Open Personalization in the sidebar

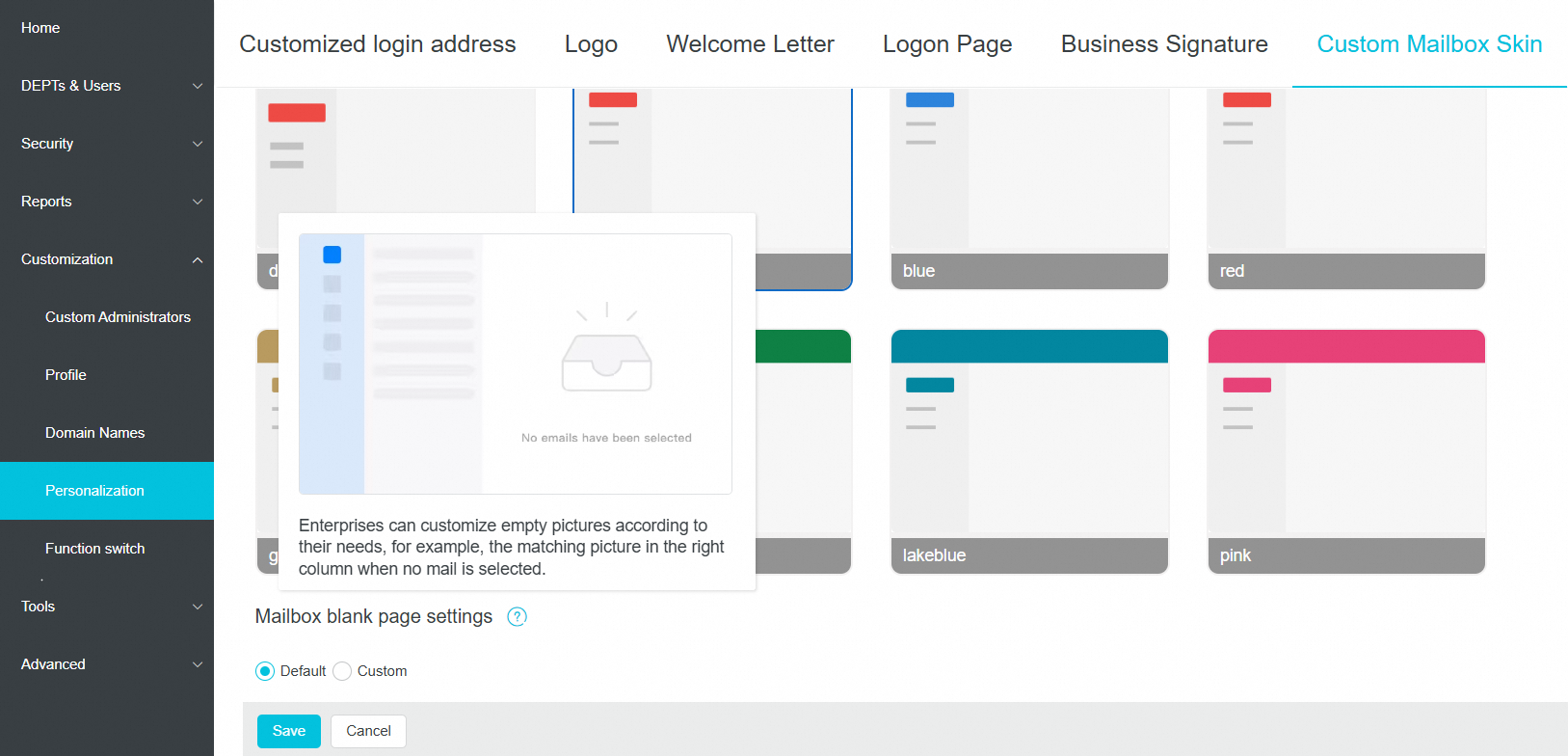[107, 491]
